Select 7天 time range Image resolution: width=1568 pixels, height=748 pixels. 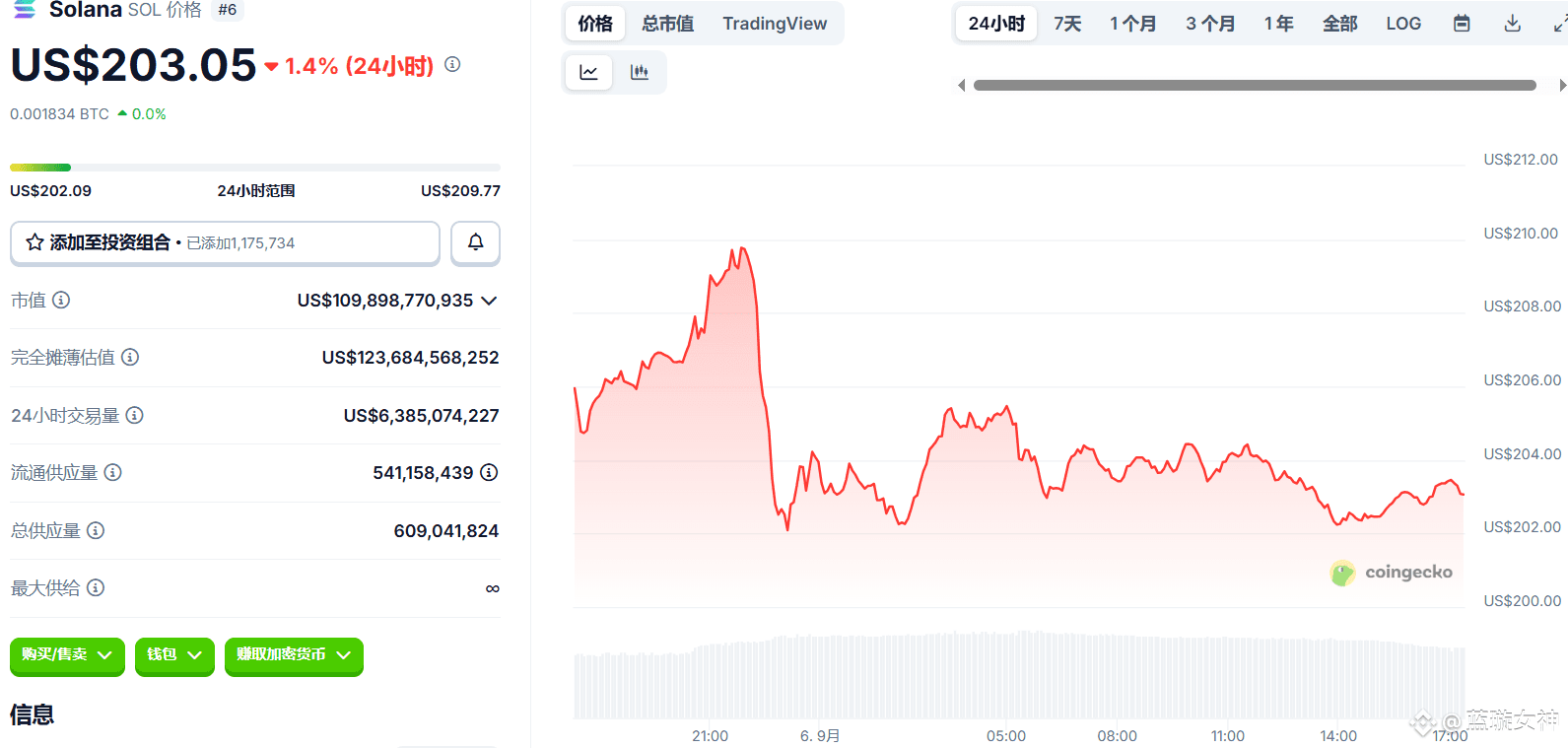(1067, 24)
